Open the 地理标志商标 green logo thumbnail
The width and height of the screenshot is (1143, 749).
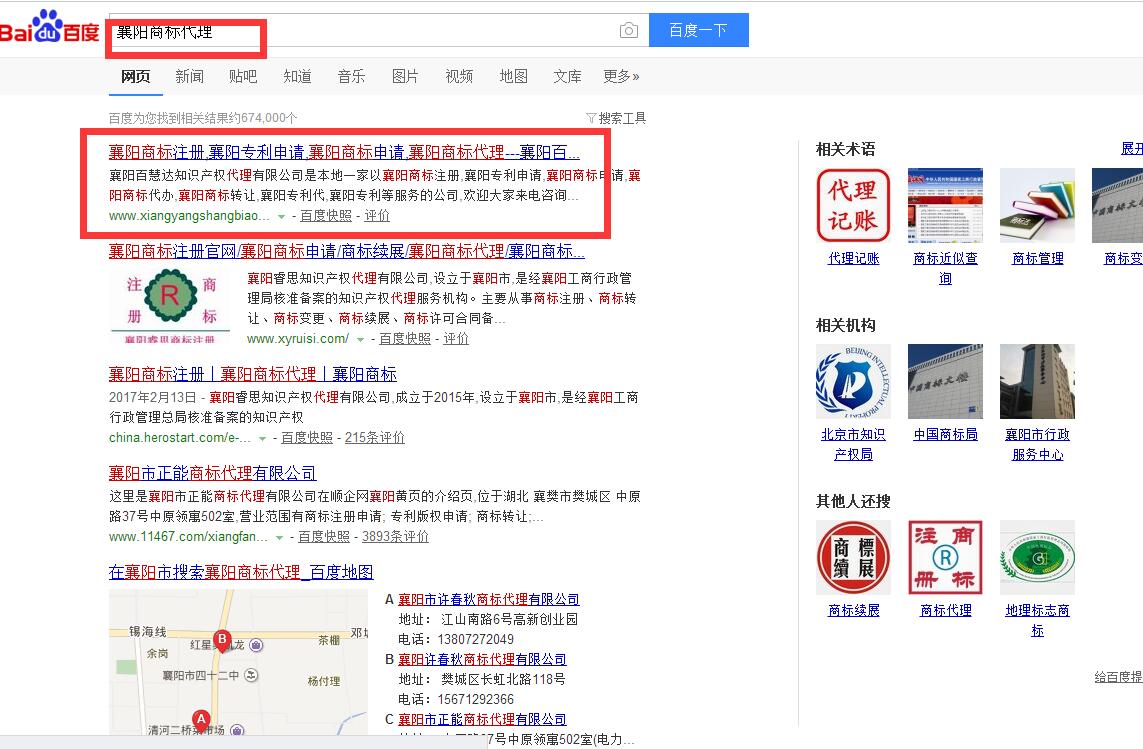click(1037, 557)
